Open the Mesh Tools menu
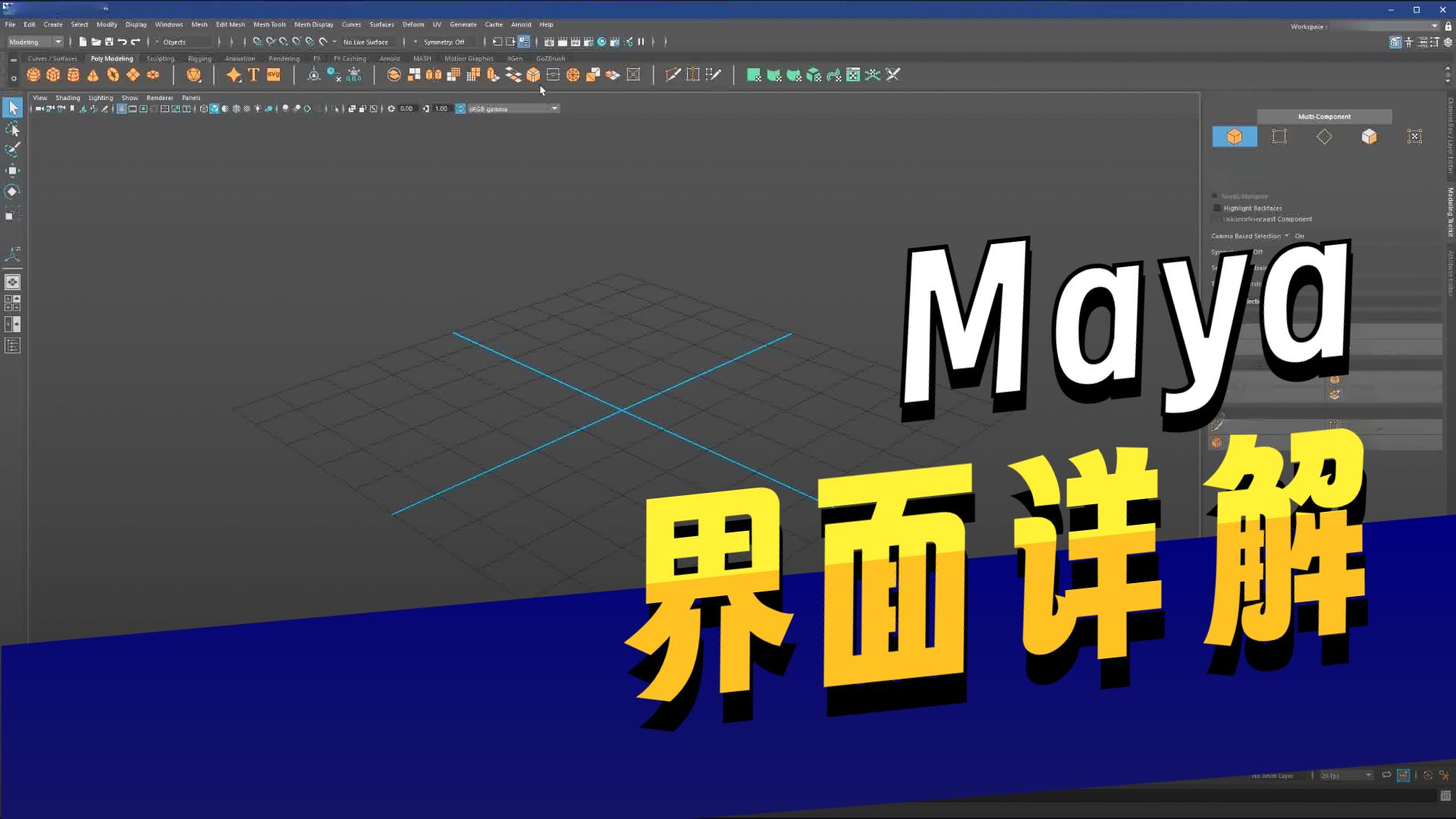The height and width of the screenshot is (819, 1456). click(x=269, y=24)
